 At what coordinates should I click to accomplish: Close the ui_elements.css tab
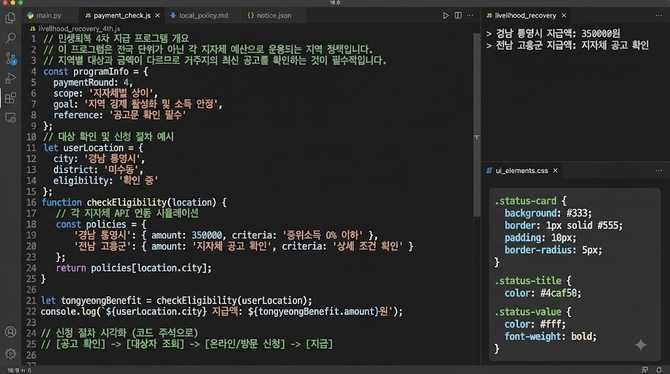click(555, 171)
